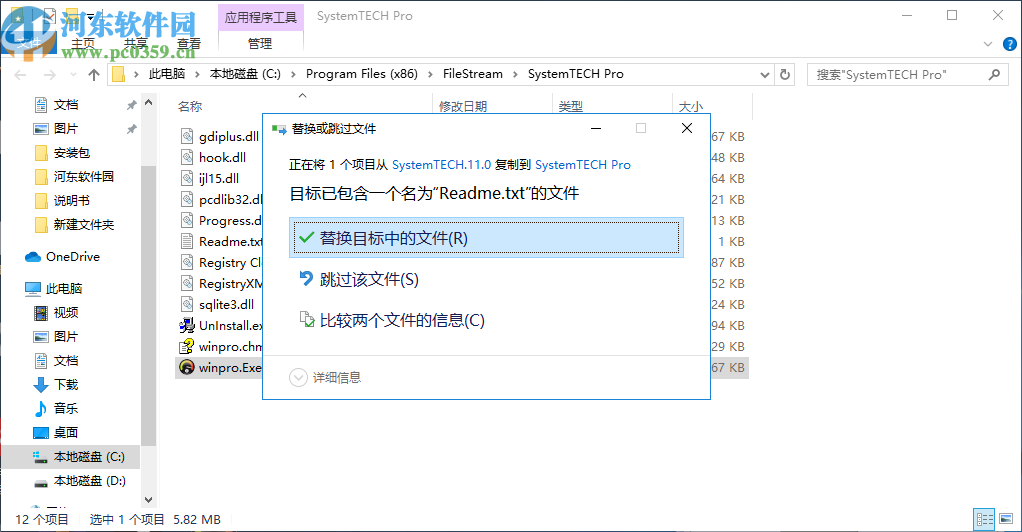Open the ribbon management tab

tap(260, 43)
